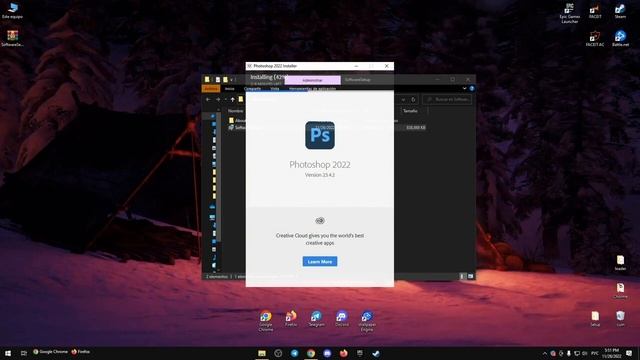The image size is (640, 360).
Task: Open quick access toolbar dropdown in Explorer
Action: click(x=232, y=80)
